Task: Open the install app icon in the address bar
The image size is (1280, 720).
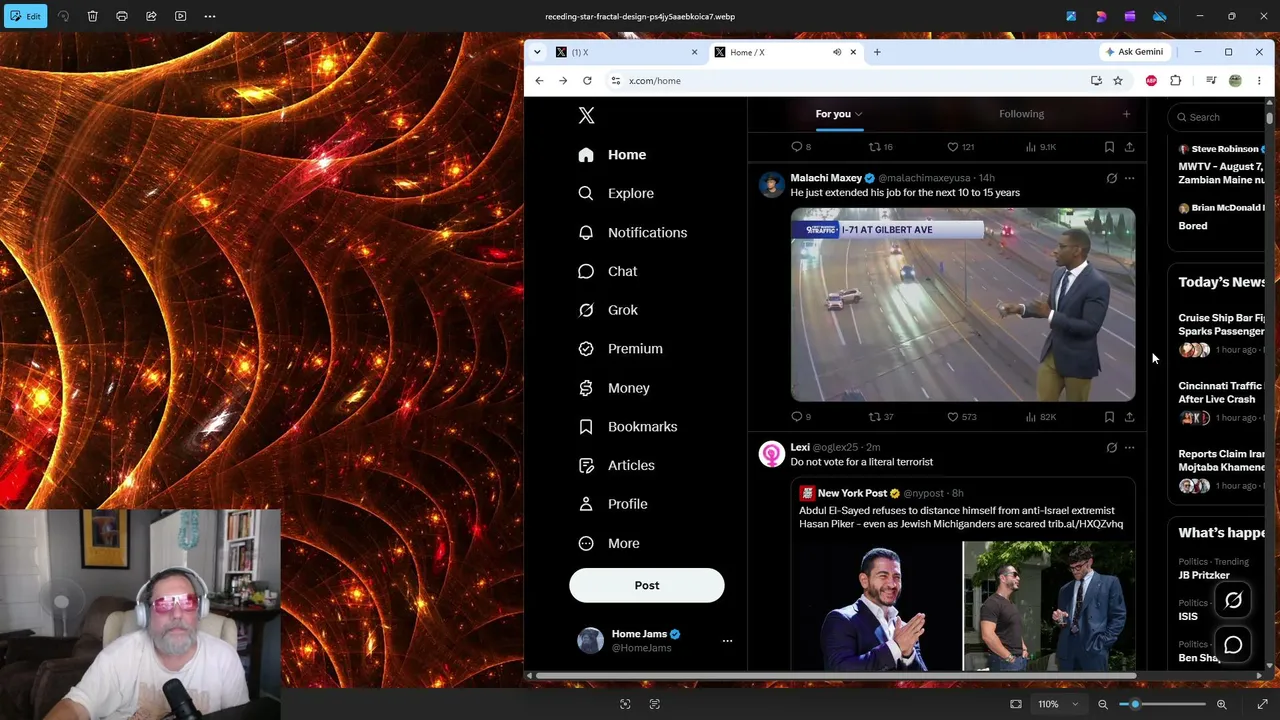Action: tap(1096, 81)
